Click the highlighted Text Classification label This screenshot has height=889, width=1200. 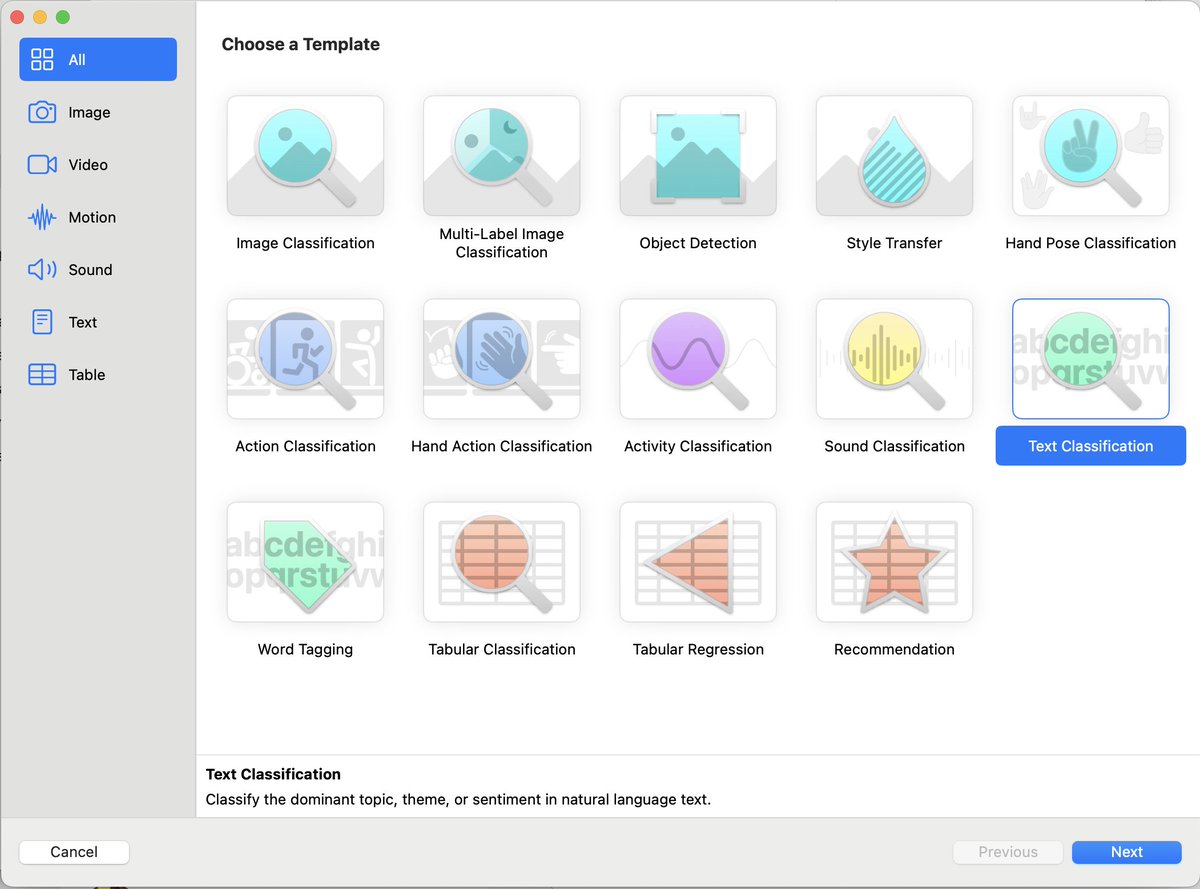click(1090, 446)
